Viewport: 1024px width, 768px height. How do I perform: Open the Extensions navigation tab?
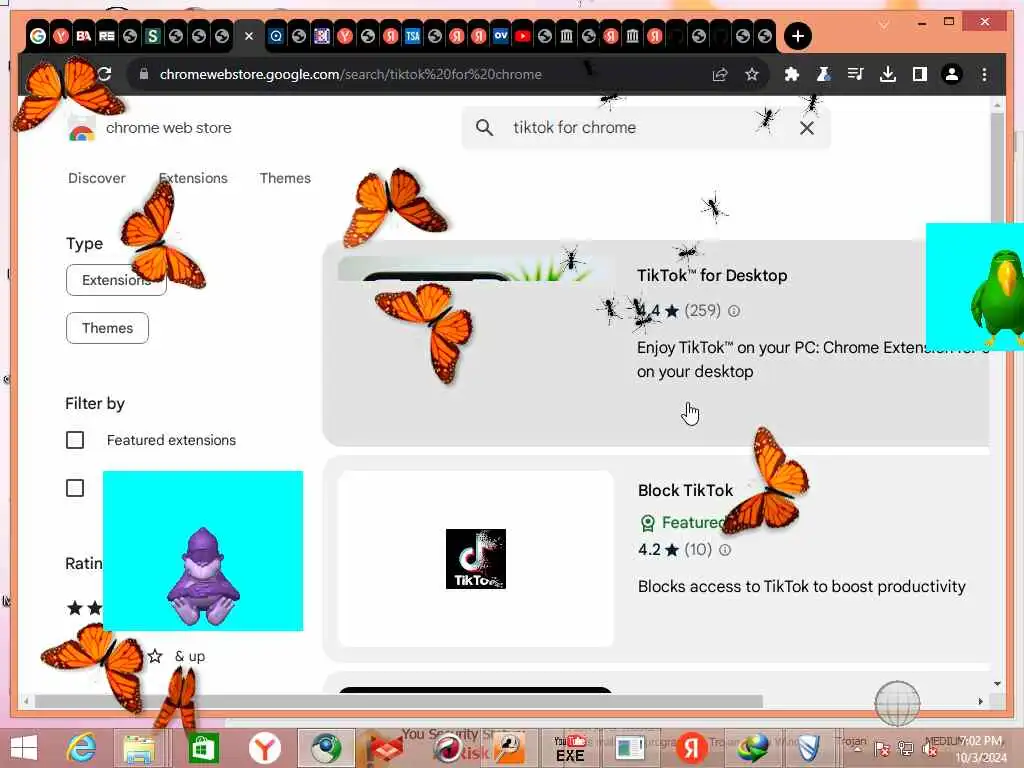coord(193,178)
